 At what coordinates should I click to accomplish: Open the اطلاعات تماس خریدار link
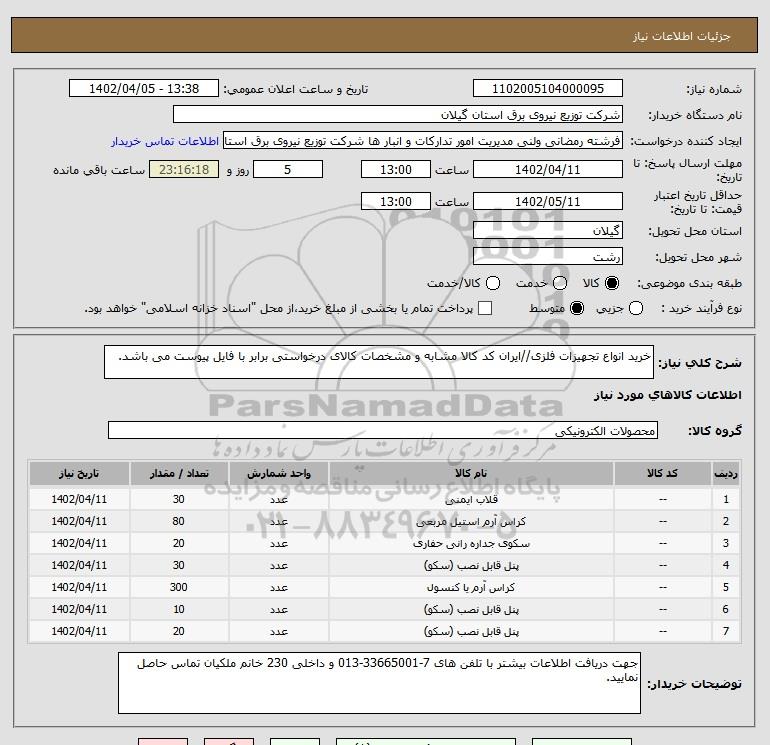pos(165,141)
